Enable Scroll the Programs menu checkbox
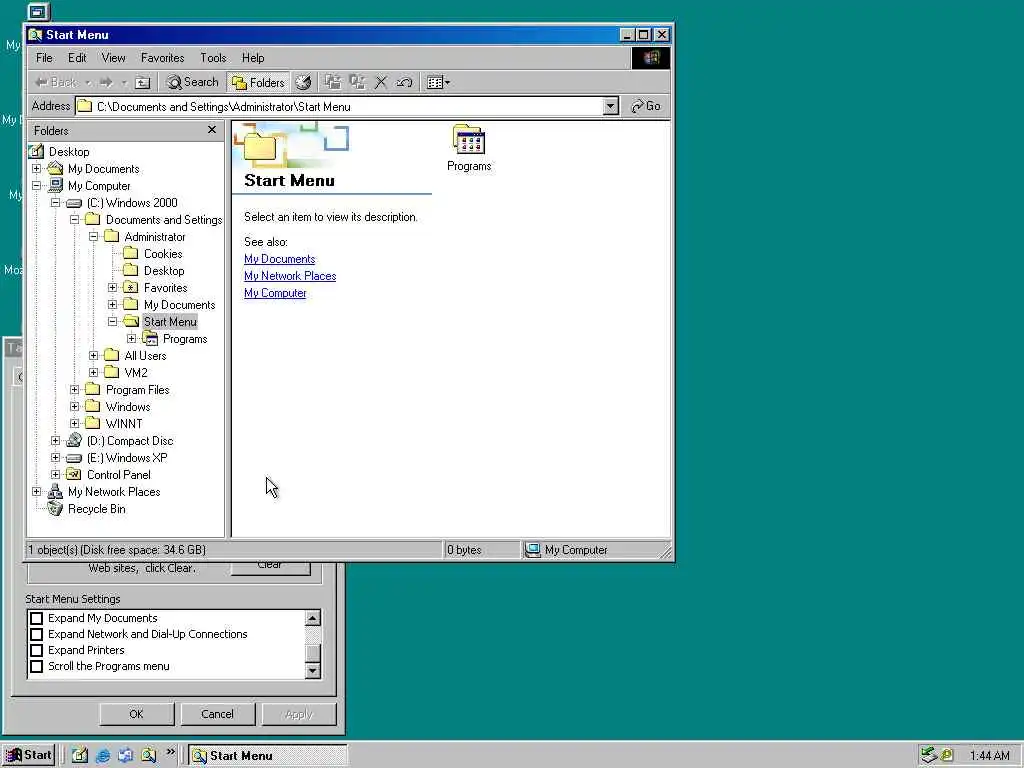This screenshot has width=1024, height=768. [37, 666]
